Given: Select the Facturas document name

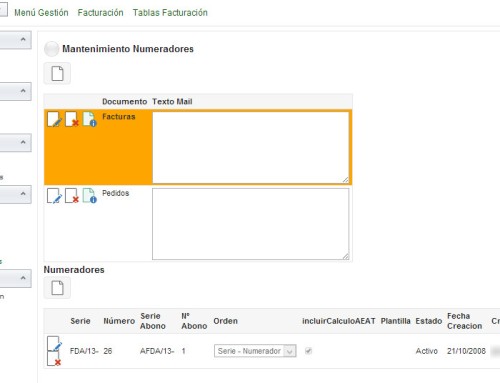Looking at the screenshot, I should [119, 117].
